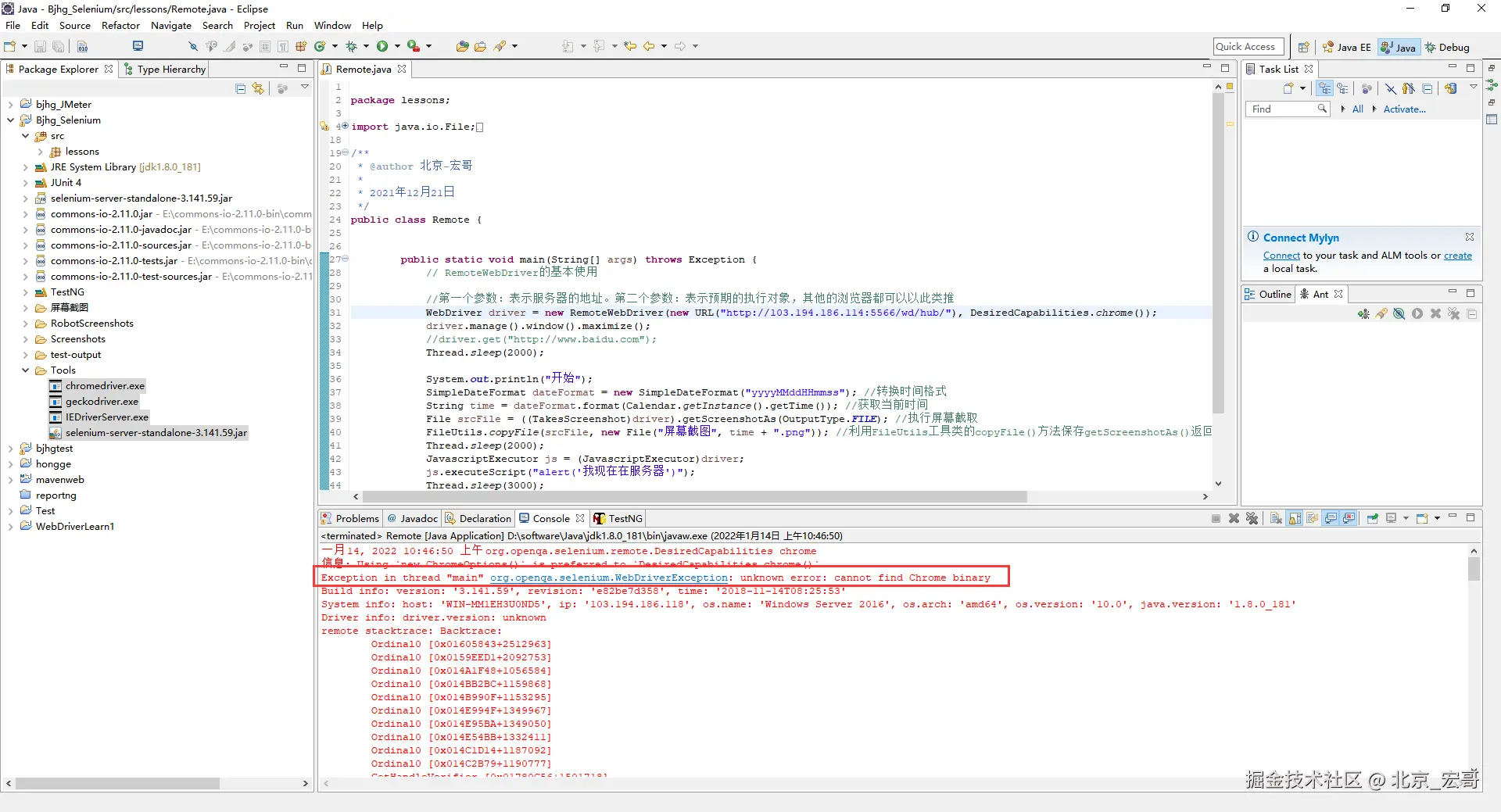Click the Package Explorer horizontal scrollbar
This screenshot has height=812, width=1501.
[x=117, y=783]
